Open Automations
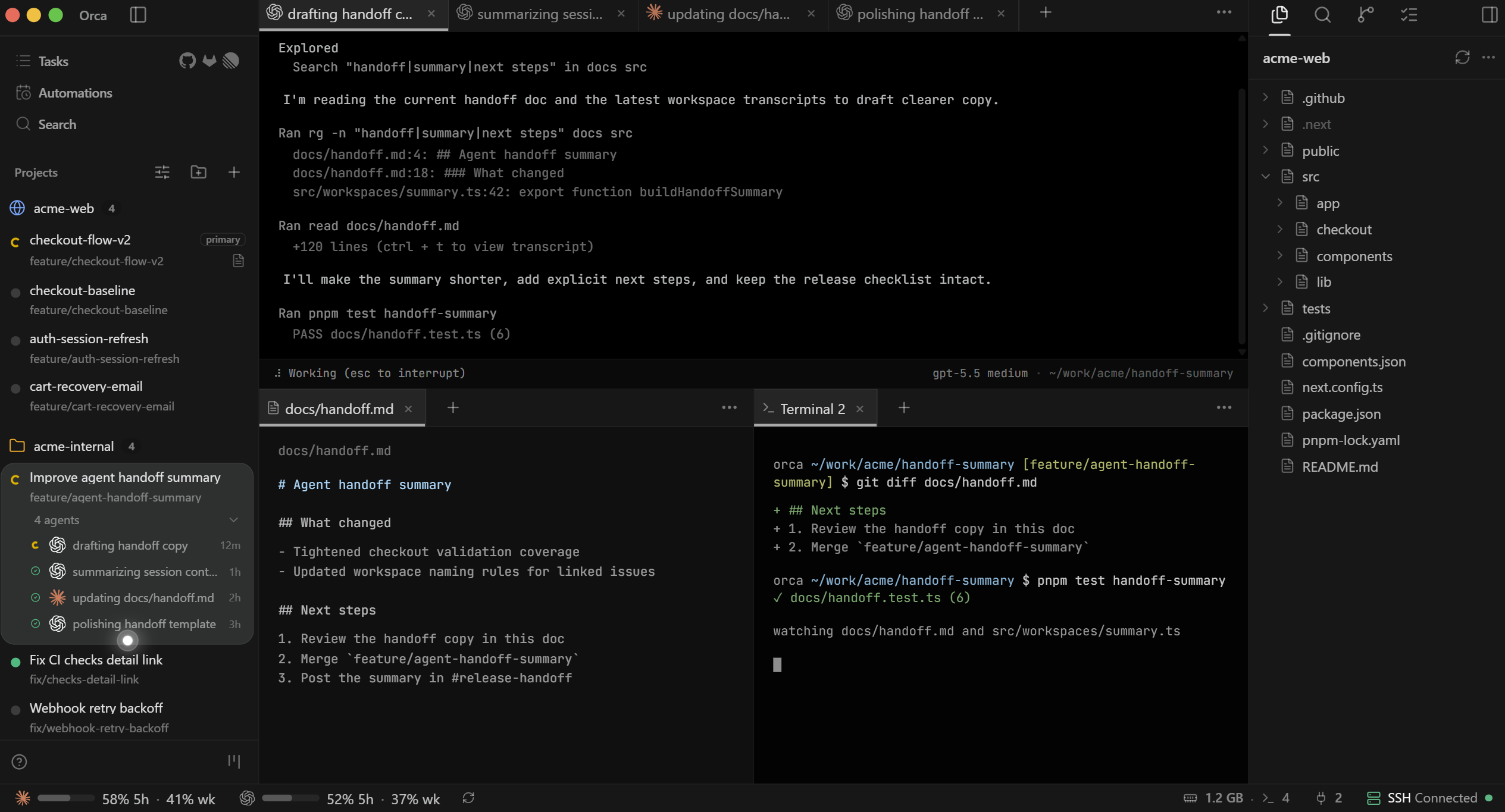The height and width of the screenshot is (812, 1505). point(64,93)
